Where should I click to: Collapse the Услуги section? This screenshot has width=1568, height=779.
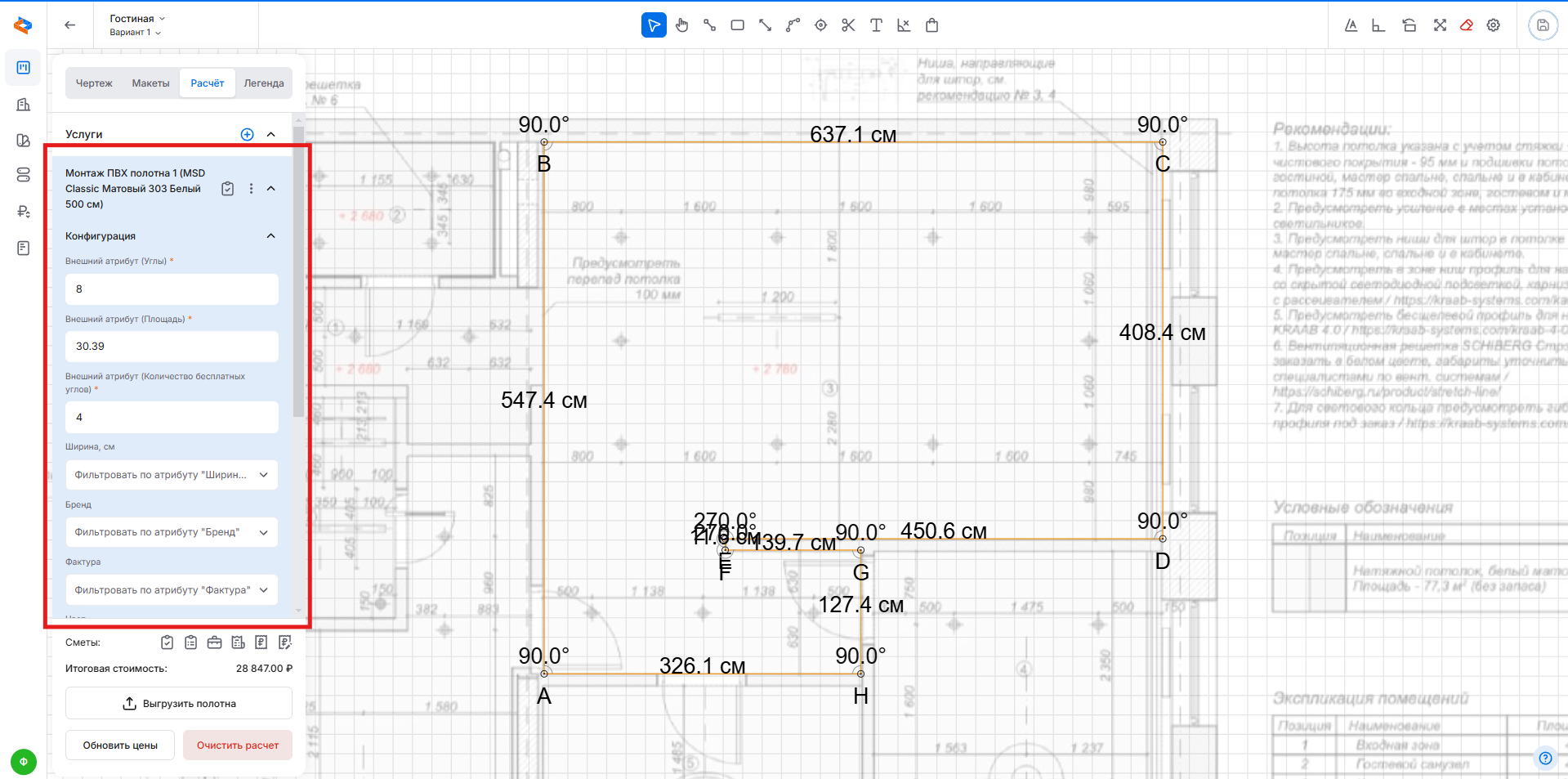(x=271, y=134)
